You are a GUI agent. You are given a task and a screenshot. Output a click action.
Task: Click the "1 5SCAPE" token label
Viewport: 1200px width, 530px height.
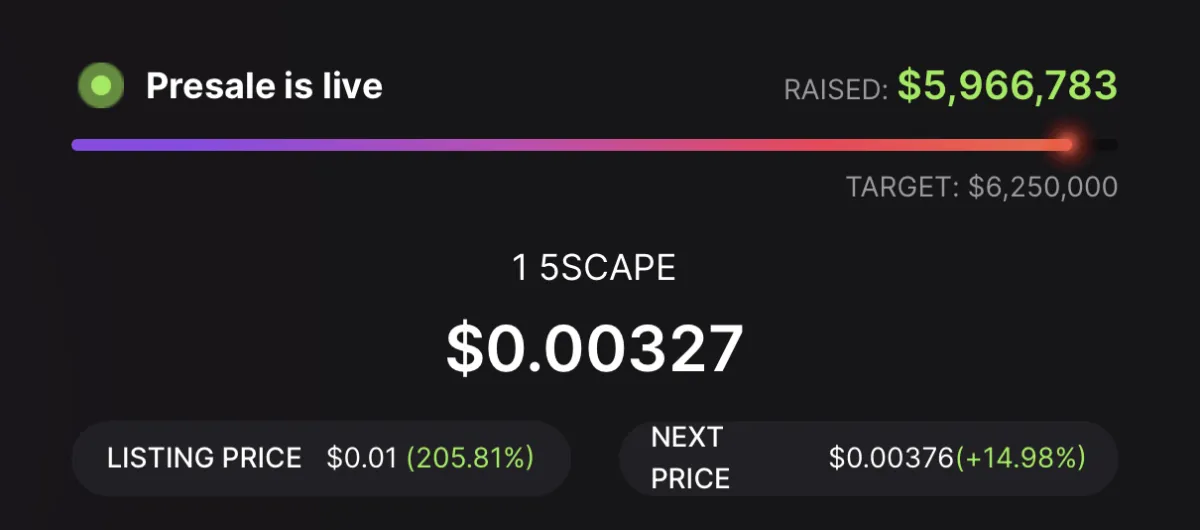(594, 267)
